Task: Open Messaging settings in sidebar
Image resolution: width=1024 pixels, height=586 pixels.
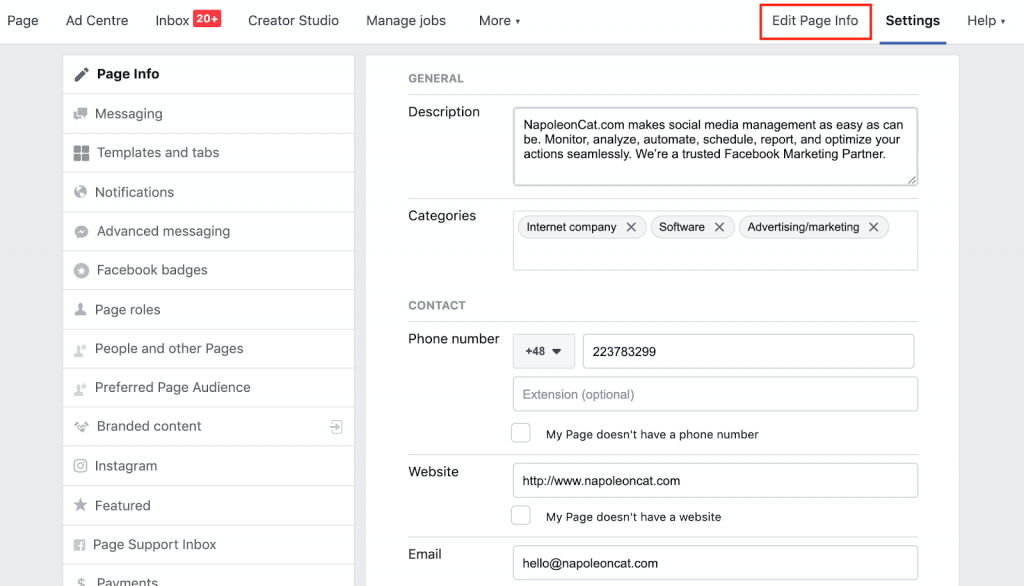Action: (208, 114)
